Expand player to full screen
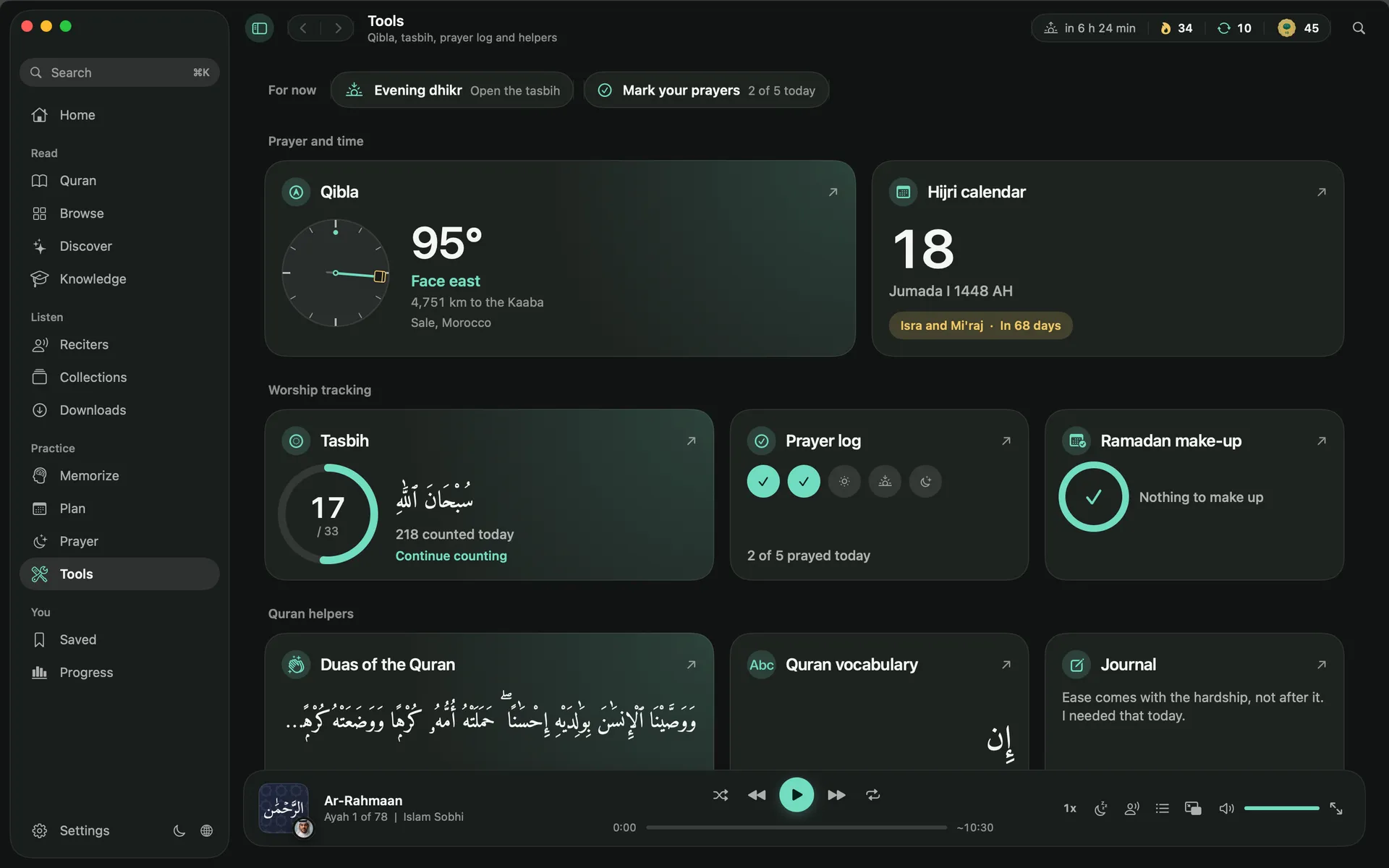The height and width of the screenshot is (868, 1389). coord(1336,808)
